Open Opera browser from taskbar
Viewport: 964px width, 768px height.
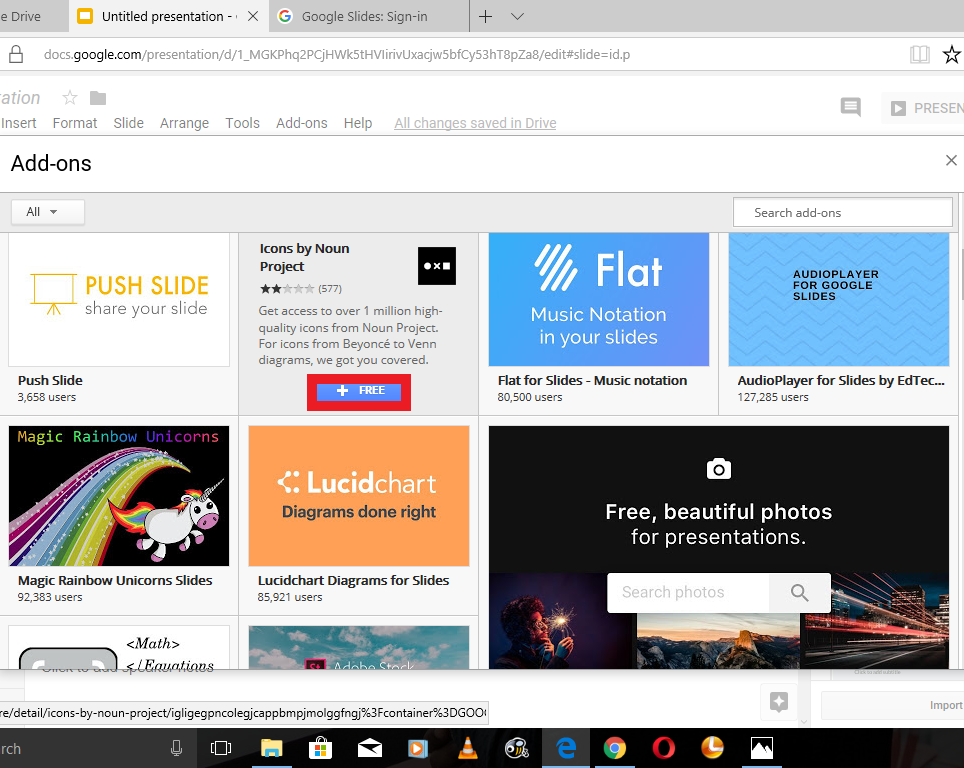(663, 748)
